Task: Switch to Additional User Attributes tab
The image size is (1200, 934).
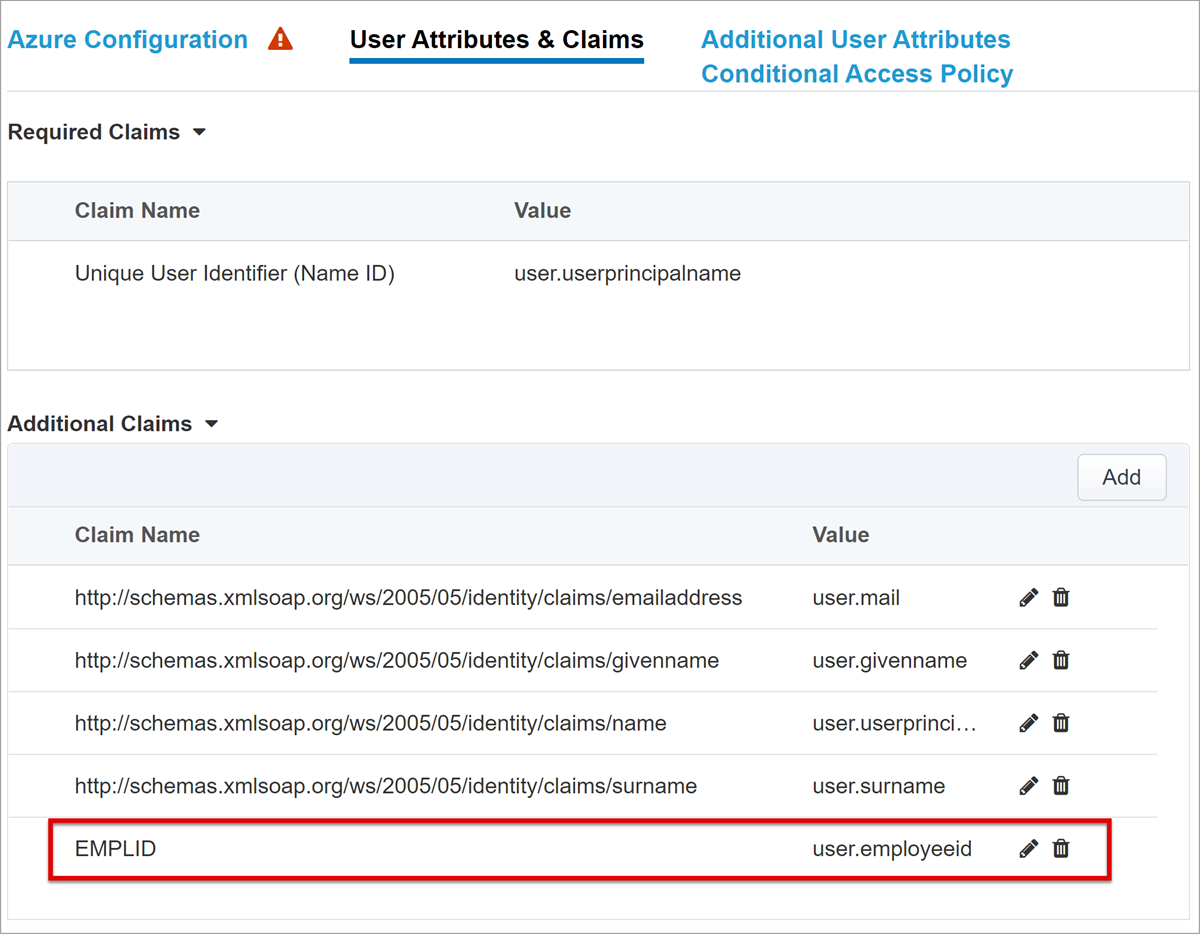Action: tap(856, 40)
